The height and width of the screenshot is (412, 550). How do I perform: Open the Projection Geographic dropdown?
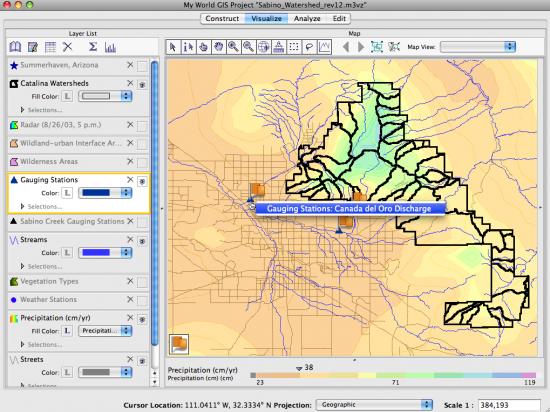tap(374, 405)
